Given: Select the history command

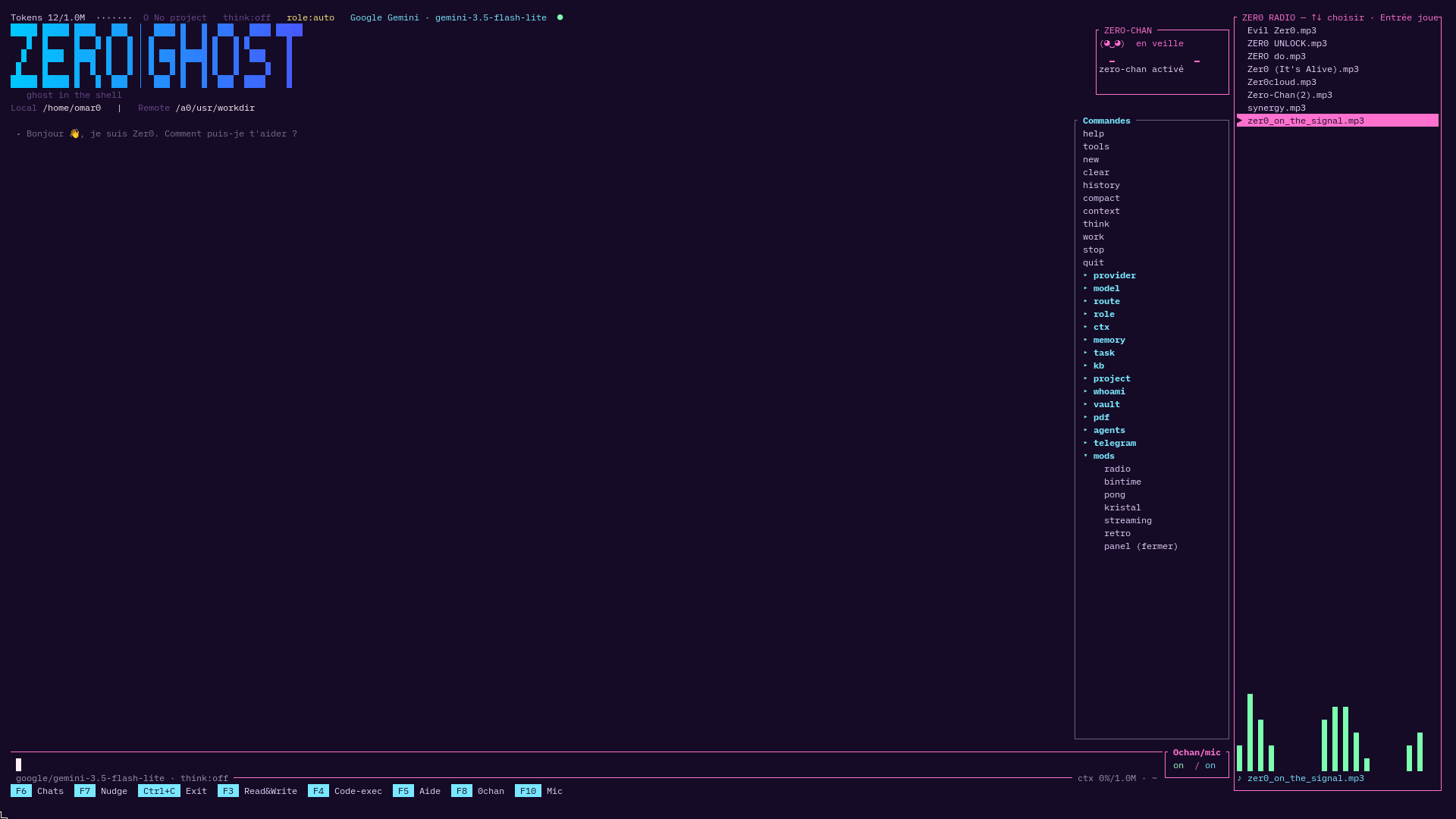Looking at the screenshot, I should tap(1101, 185).
